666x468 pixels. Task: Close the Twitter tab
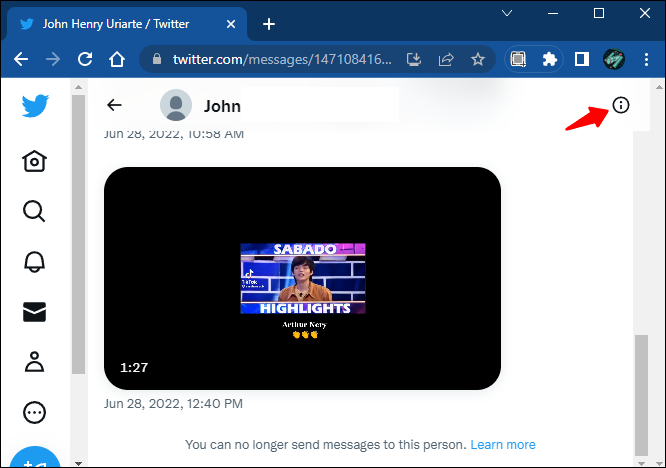tap(231, 24)
